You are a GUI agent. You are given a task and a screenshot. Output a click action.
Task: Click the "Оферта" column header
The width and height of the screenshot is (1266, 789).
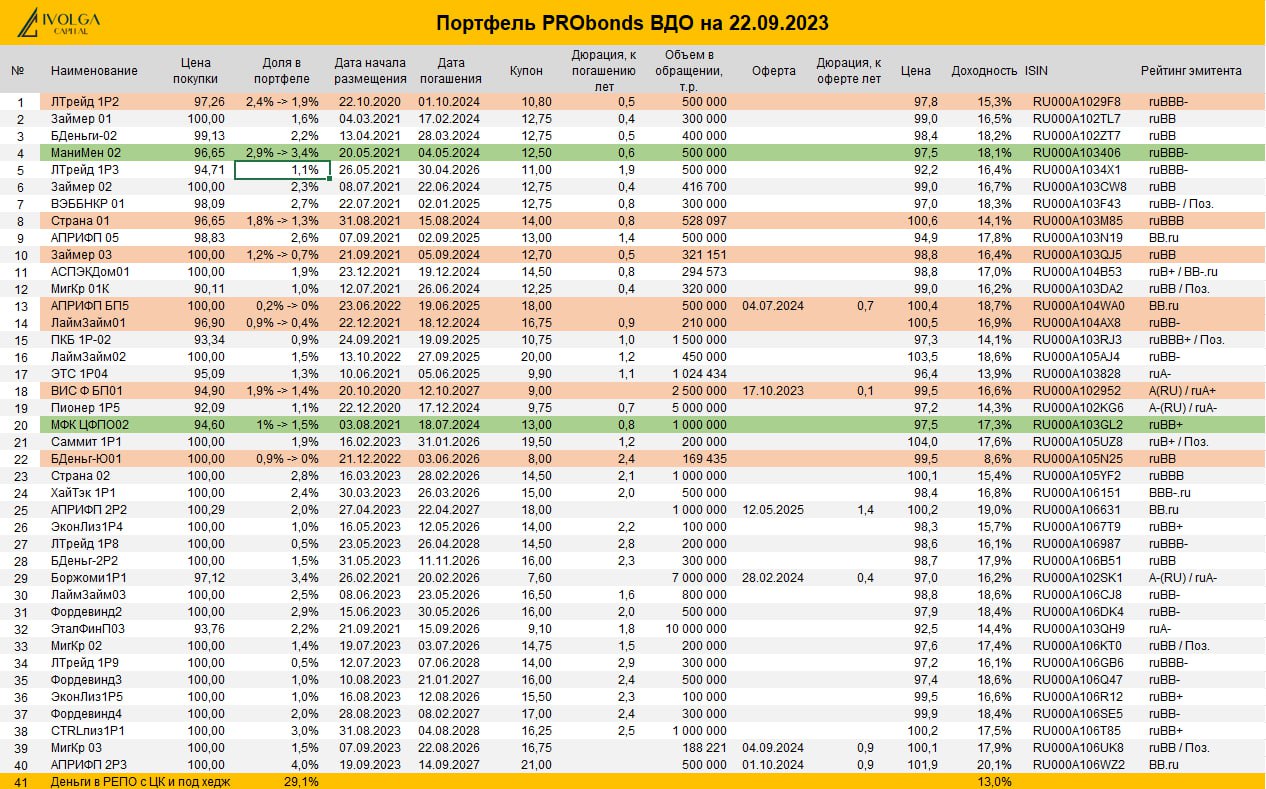tap(773, 71)
